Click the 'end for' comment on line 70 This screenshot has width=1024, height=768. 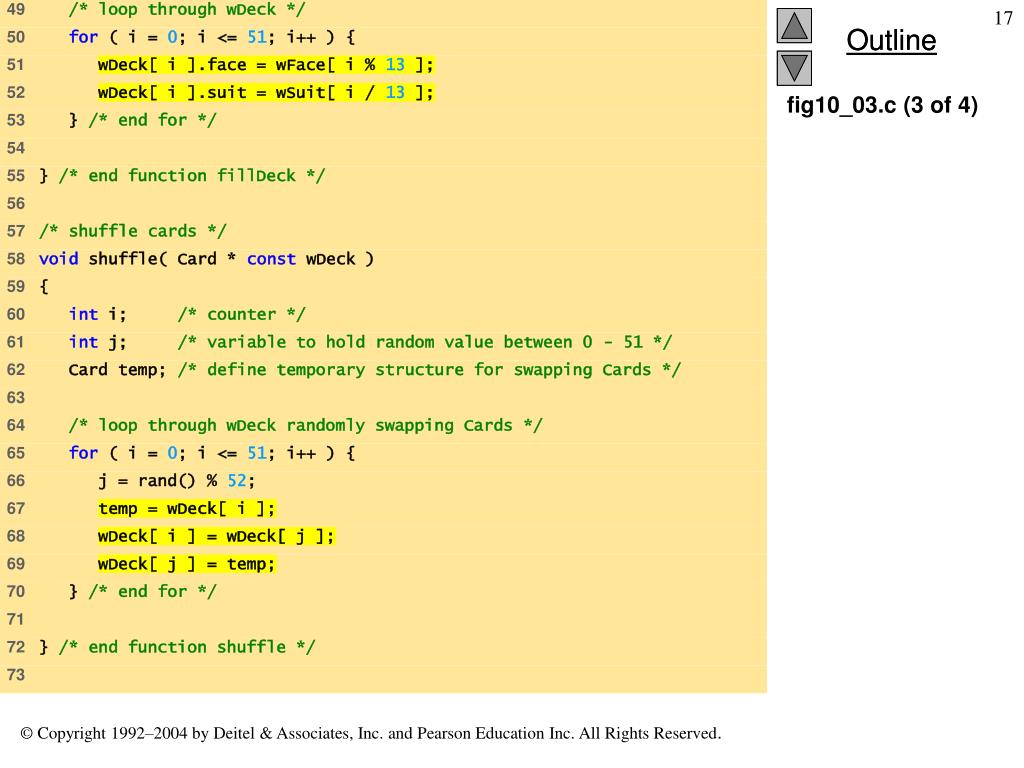pyautogui.click(x=152, y=592)
